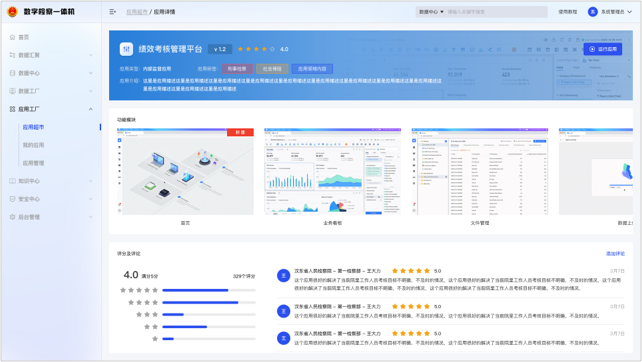Open the 使用教程 link
The image size is (642, 362).
point(567,12)
